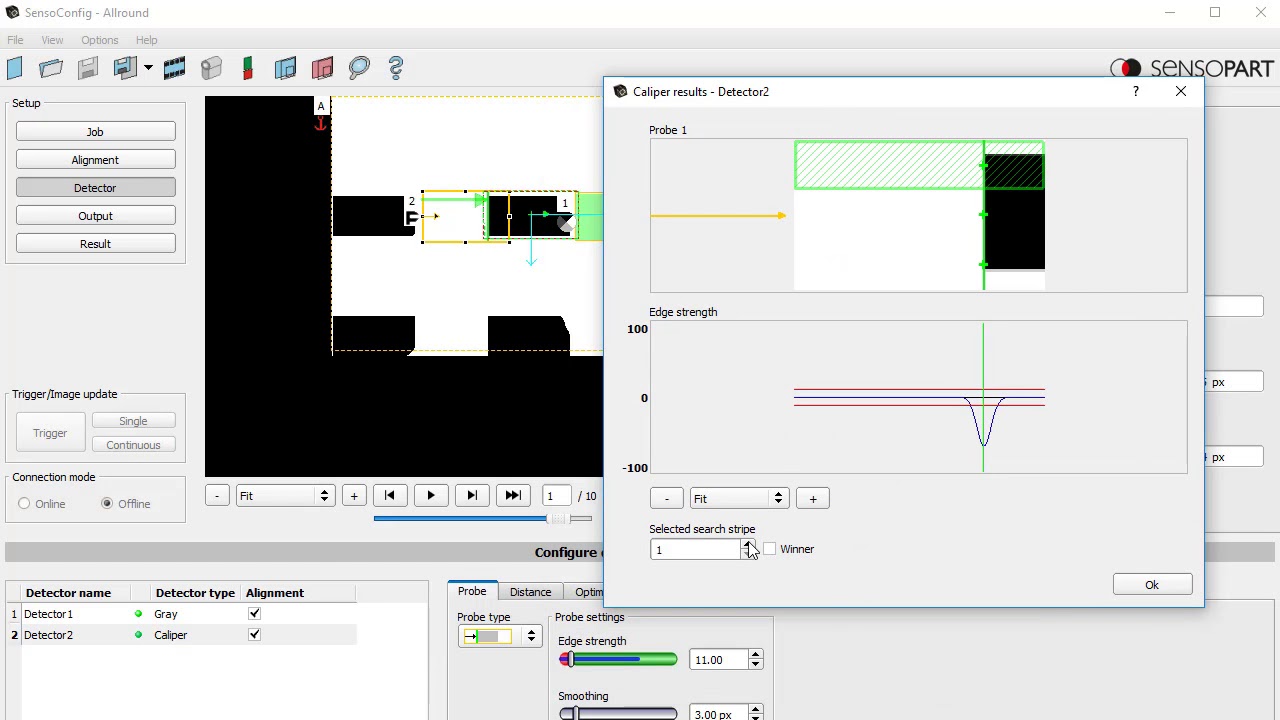
Task: Click the Smoothing slider
Action: tap(618, 714)
